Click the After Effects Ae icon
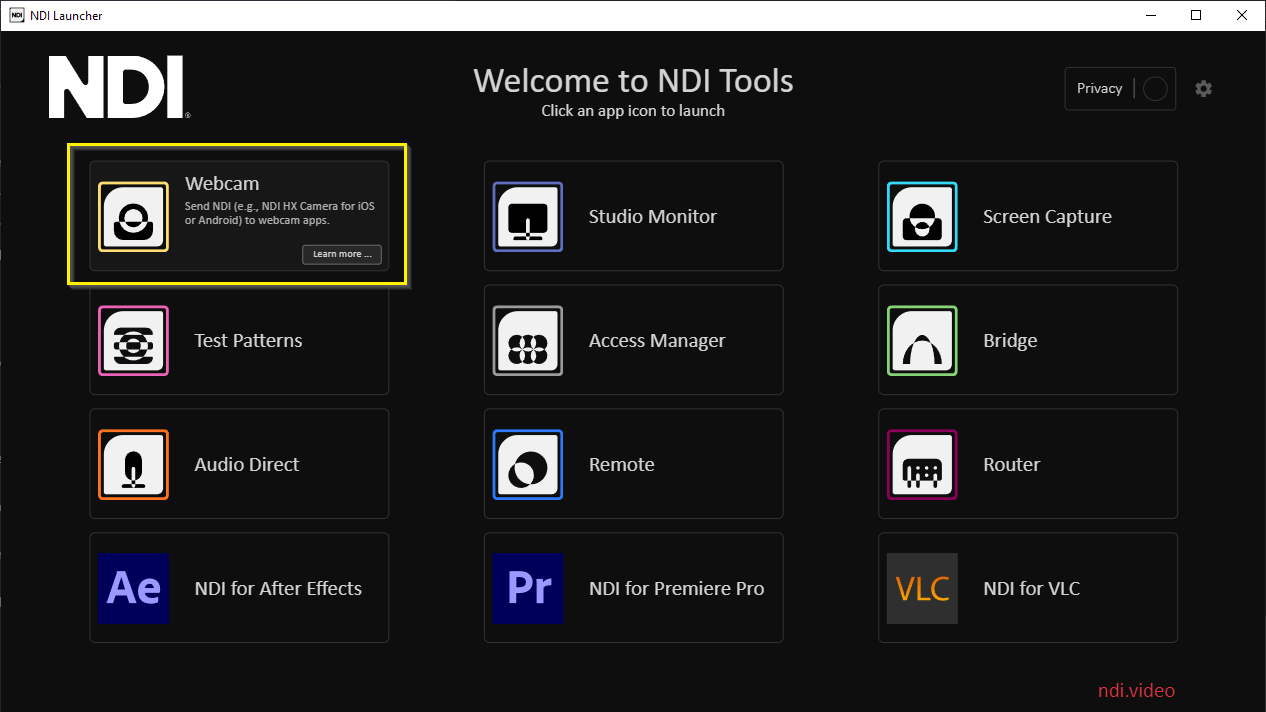Image resolution: width=1266 pixels, height=712 pixels. click(x=133, y=589)
